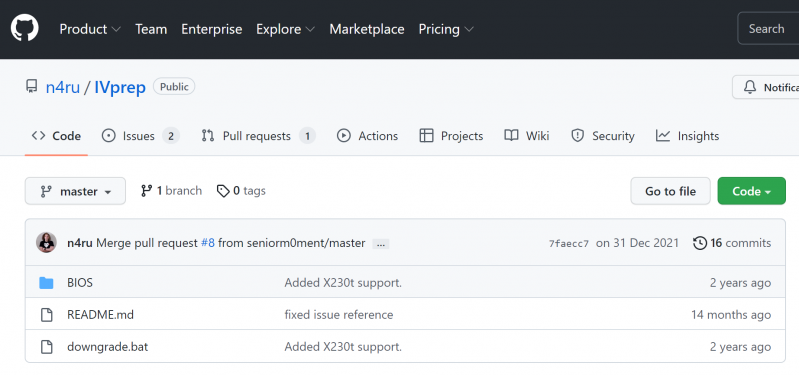Open the README.md file
This screenshot has height=375, width=799.
click(100, 315)
